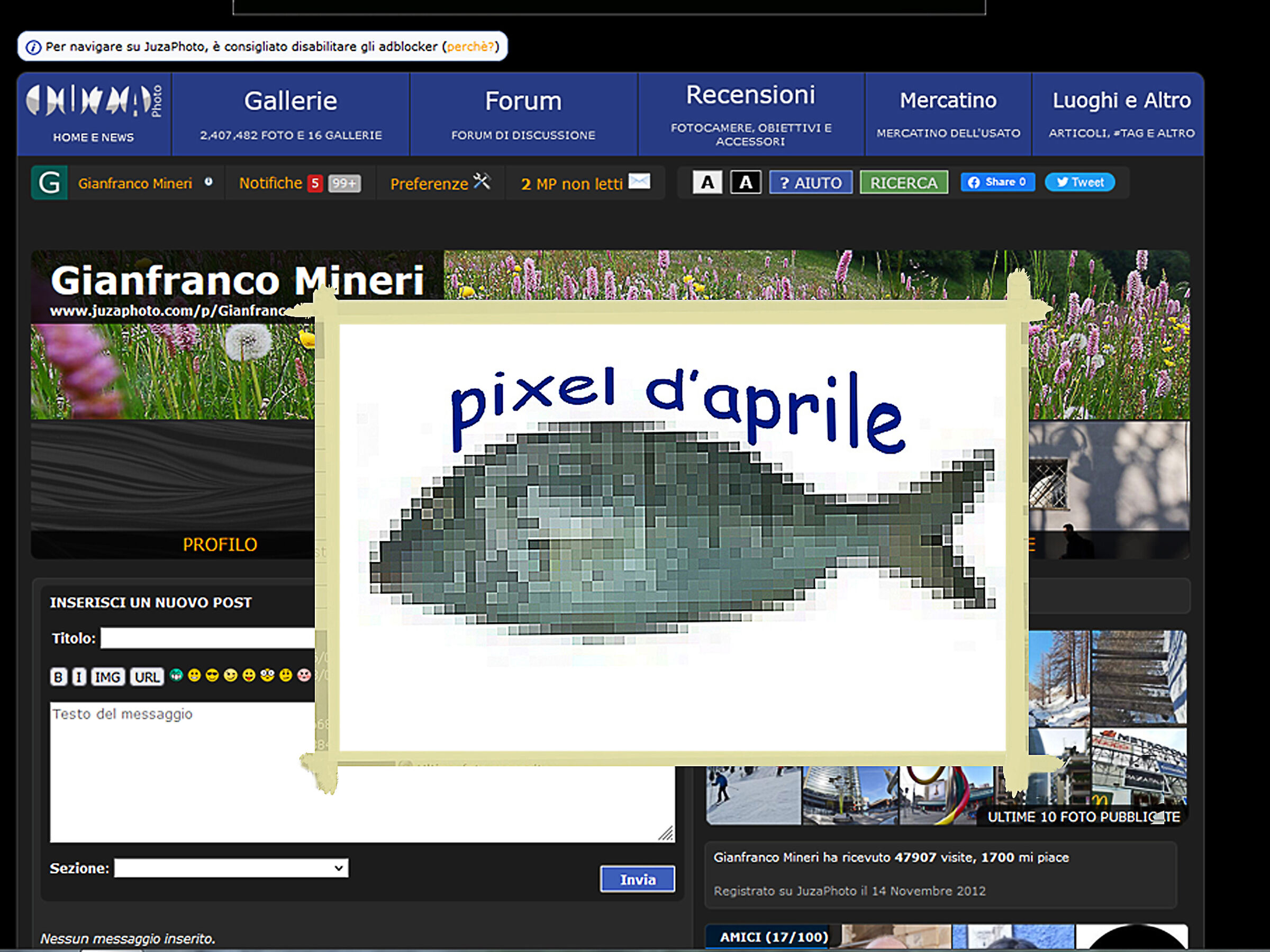Apply italic formatting with the I icon
This screenshot has width=1270, height=952.
pyautogui.click(x=79, y=676)
